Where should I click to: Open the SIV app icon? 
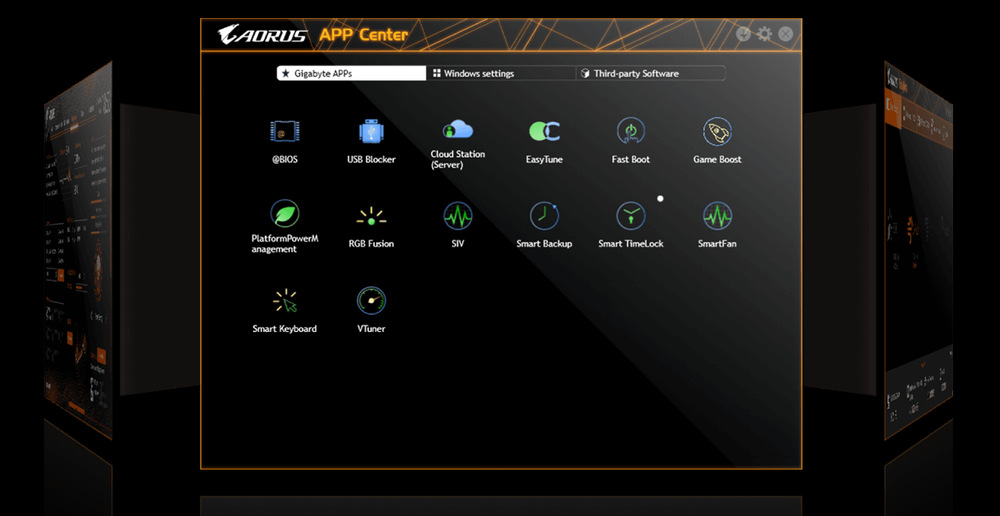tap(458, 216)
